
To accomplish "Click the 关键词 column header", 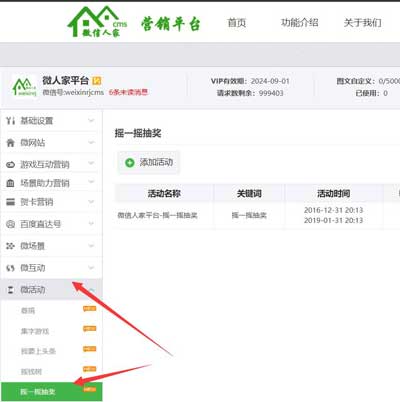I will [x=249, y=193].
